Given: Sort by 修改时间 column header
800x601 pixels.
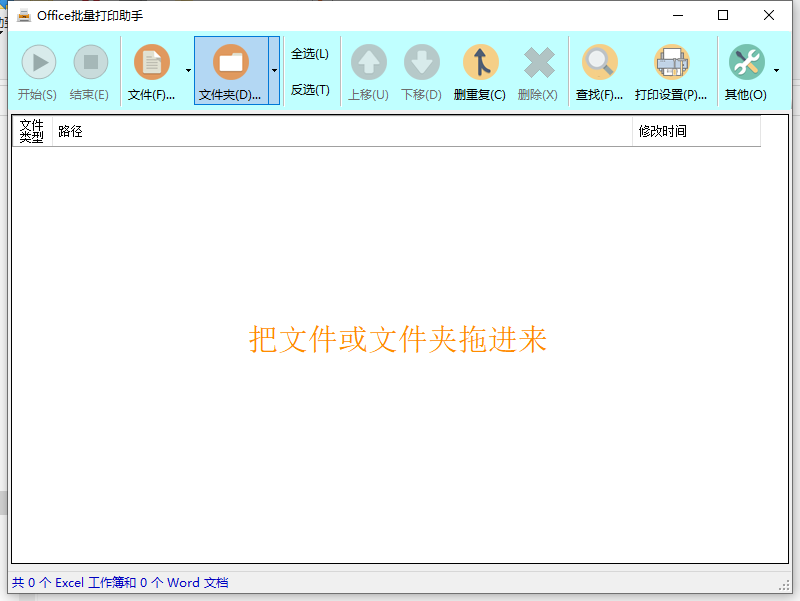Looking at the screenshot, I should coord(696,131).
